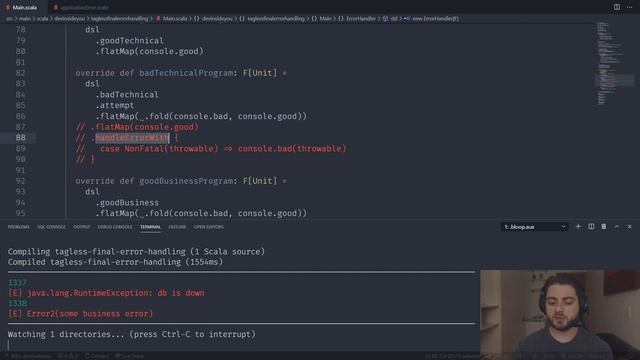Click the Scala file icon before Main.scala breadcrumb
Screen dimensions: 640x360
tap(158, 19)
